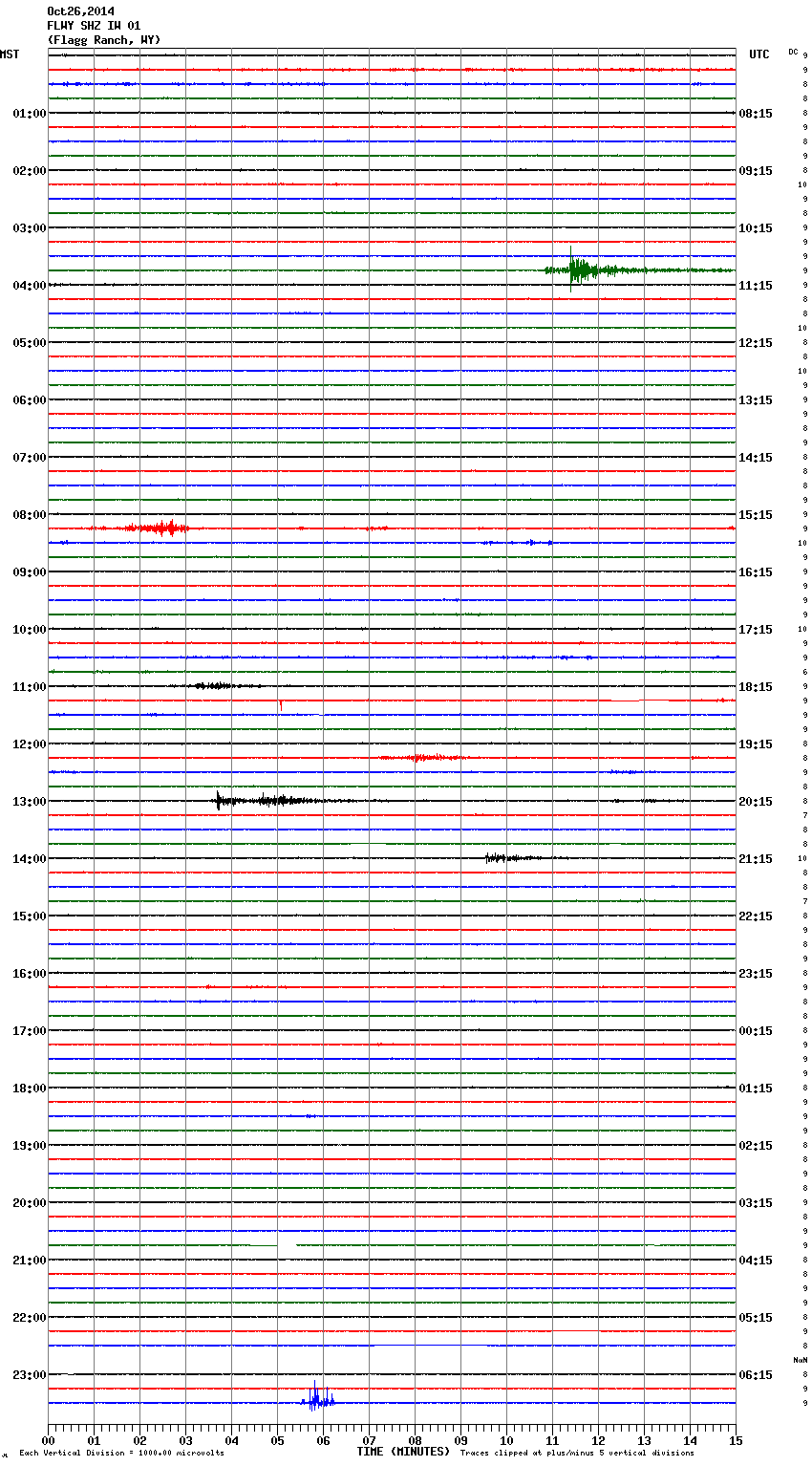Click the 05:00 MST row label
This screenshot has height=1466, width=812.
(x=30, y=343)
